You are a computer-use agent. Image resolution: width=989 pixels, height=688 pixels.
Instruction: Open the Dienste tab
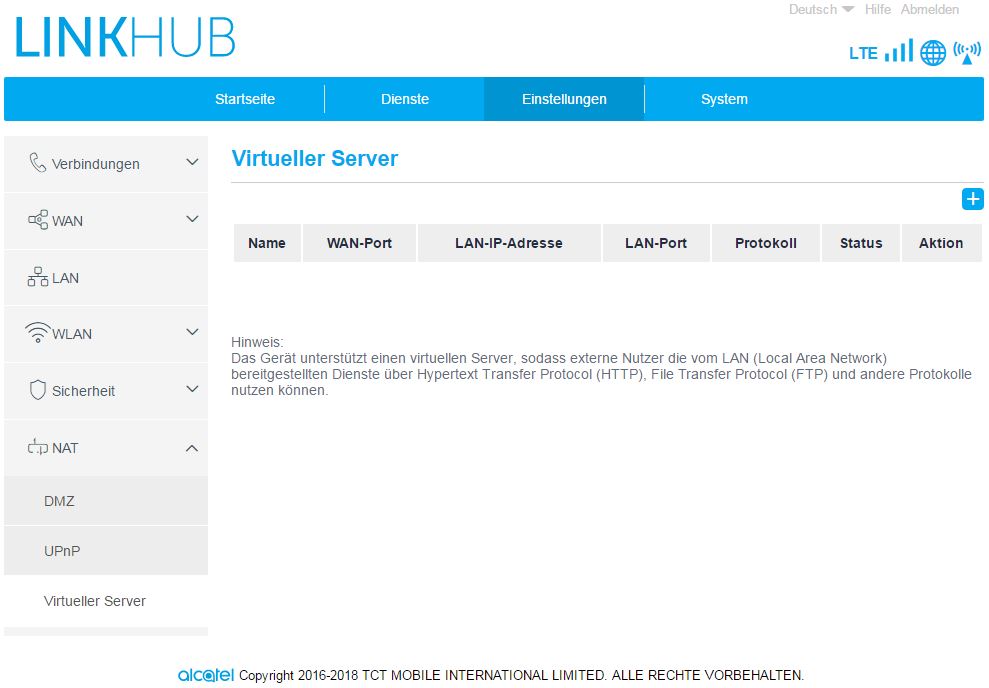point(405,99)
